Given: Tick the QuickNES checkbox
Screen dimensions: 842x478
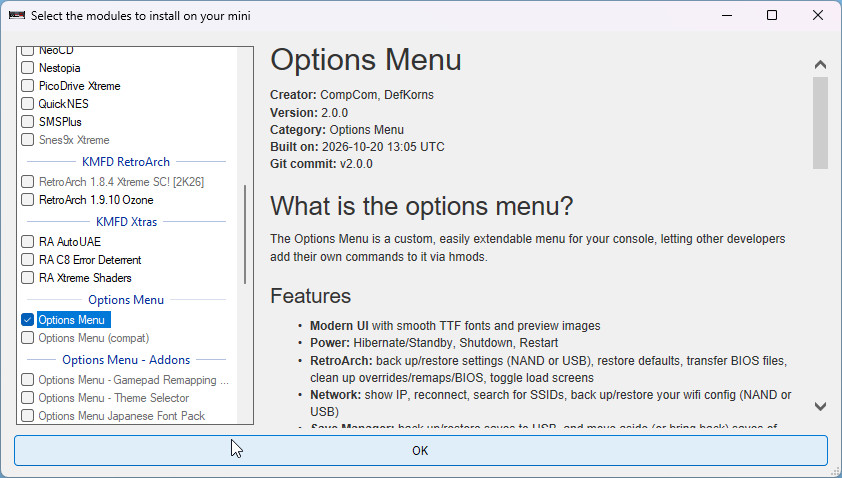Looking at the screenshot, I should tap(27, 104).
